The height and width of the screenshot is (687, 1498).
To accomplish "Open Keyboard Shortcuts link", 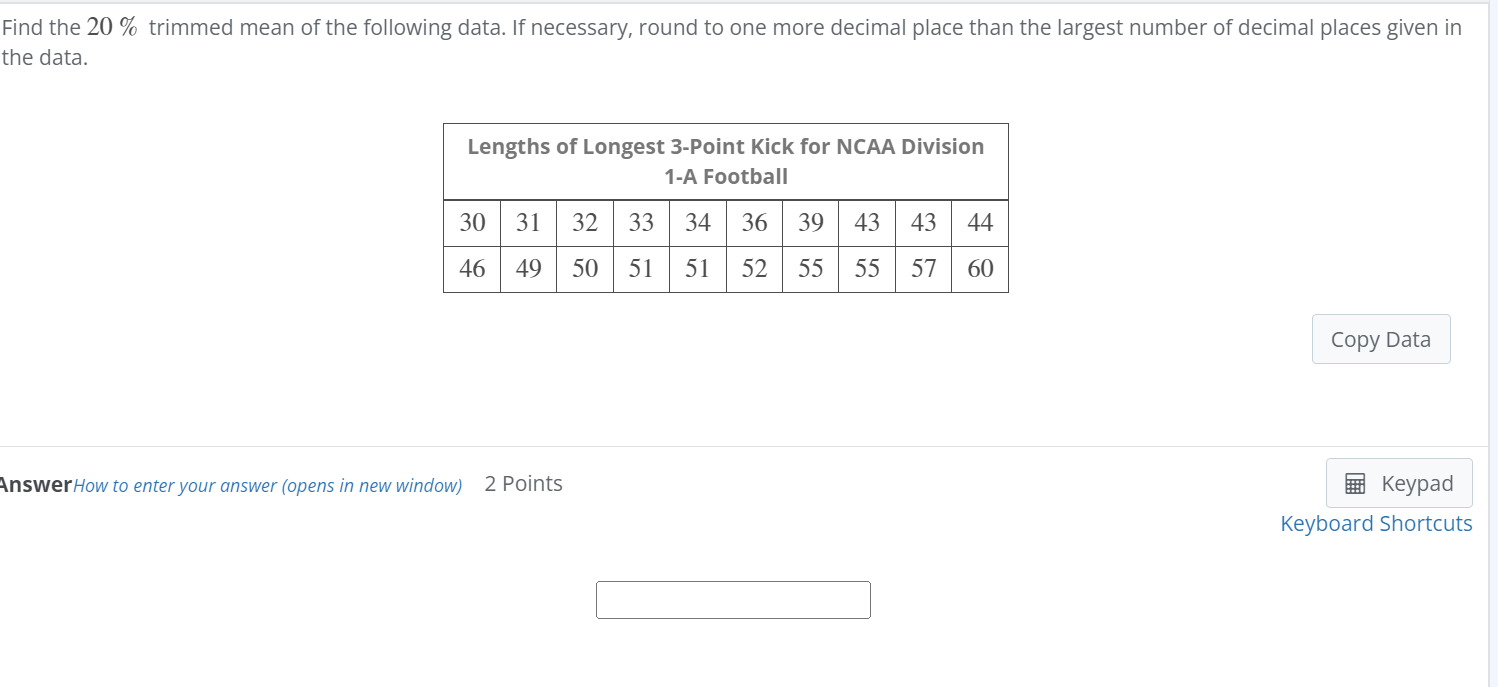I will [1376, 523].
